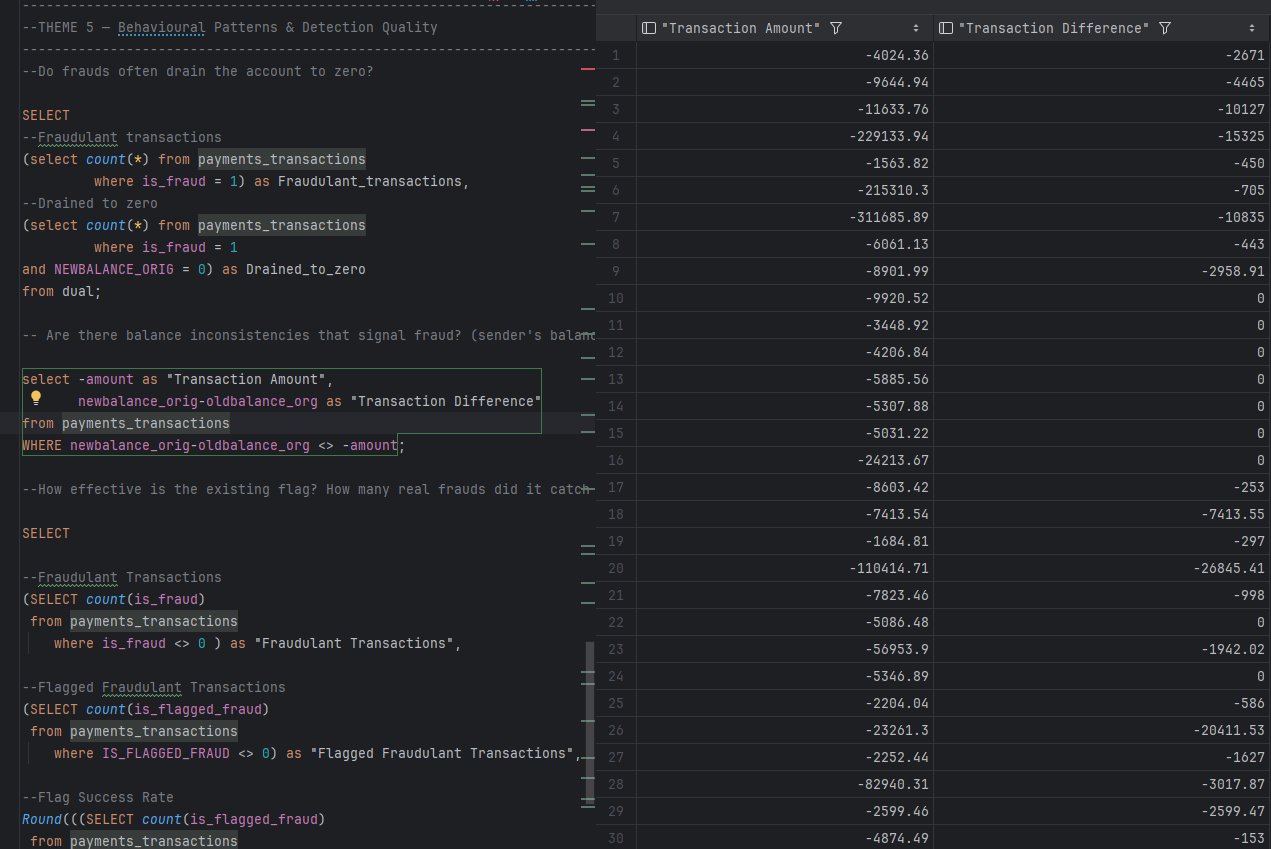Click the column icon beside "Transaction Difference"
The width and height of the screenshot is (1271, 849).
click(946, 28)
